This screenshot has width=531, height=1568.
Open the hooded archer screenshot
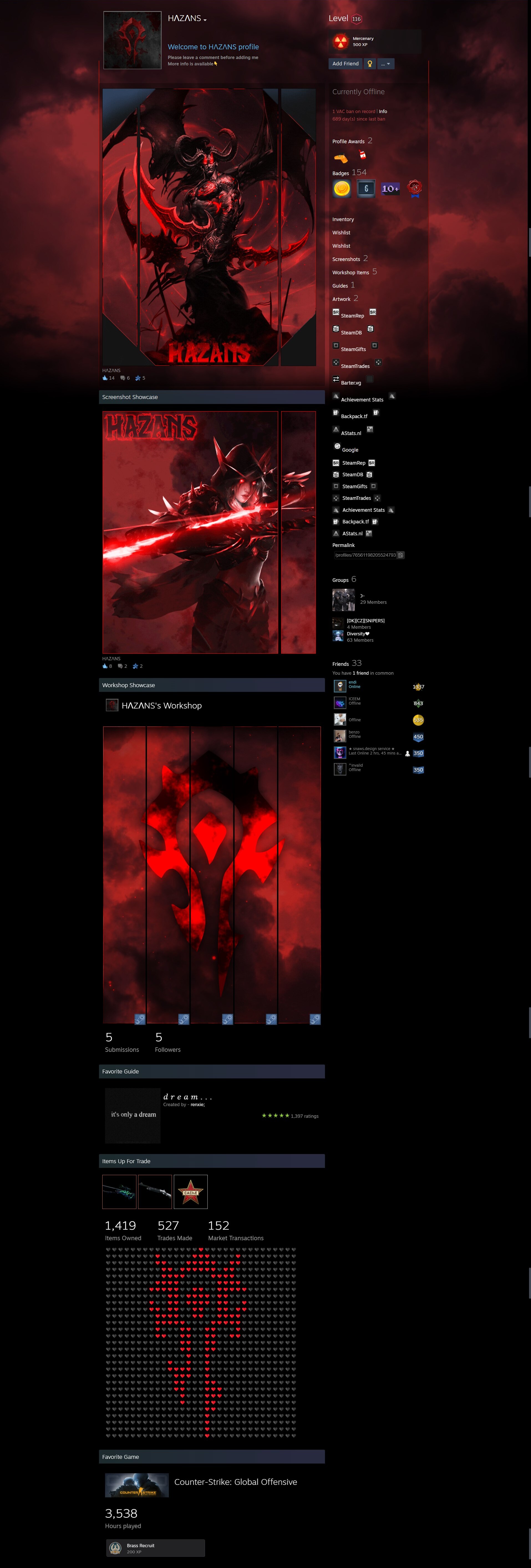pyautogui.click(x=209, y=532)
